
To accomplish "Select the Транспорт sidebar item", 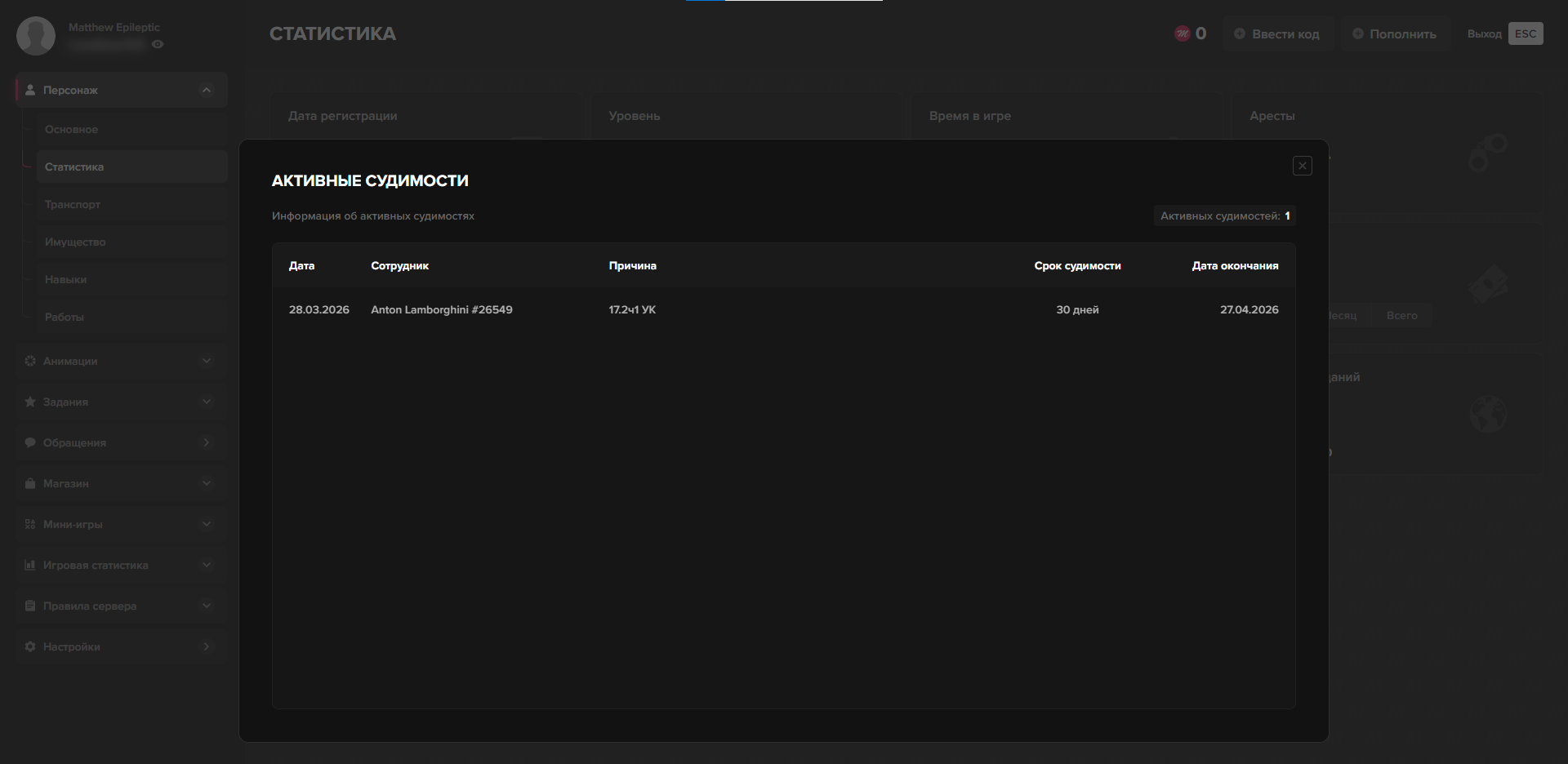I will [73, 205].
